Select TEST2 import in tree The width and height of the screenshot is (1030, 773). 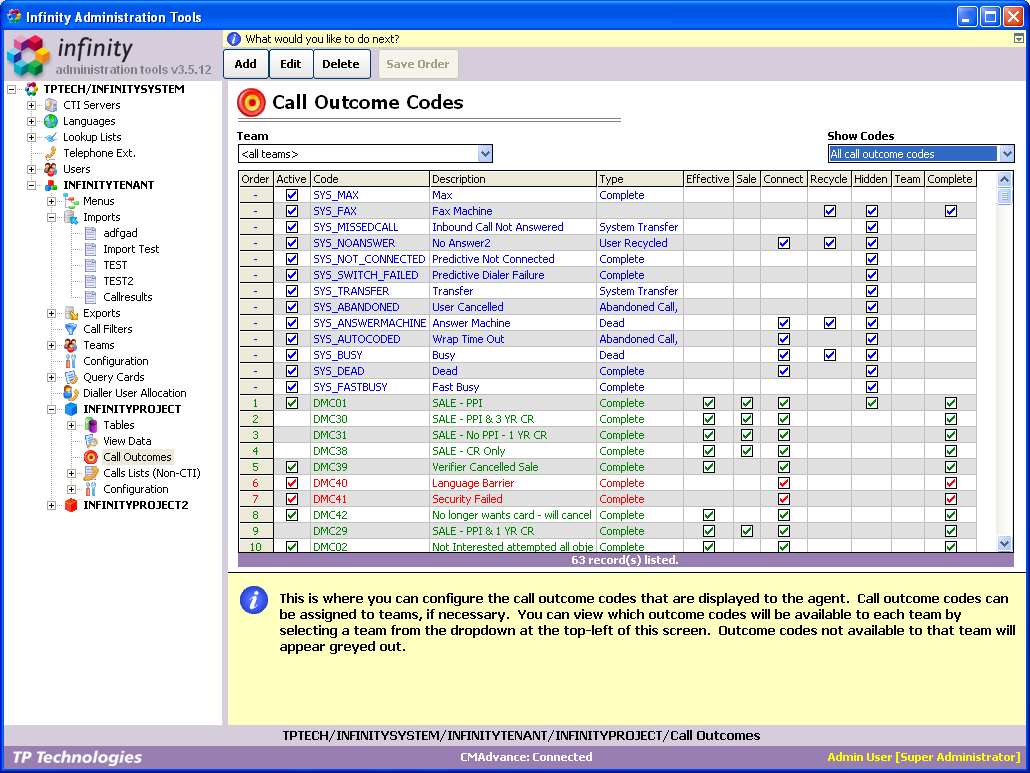point(118,281)
